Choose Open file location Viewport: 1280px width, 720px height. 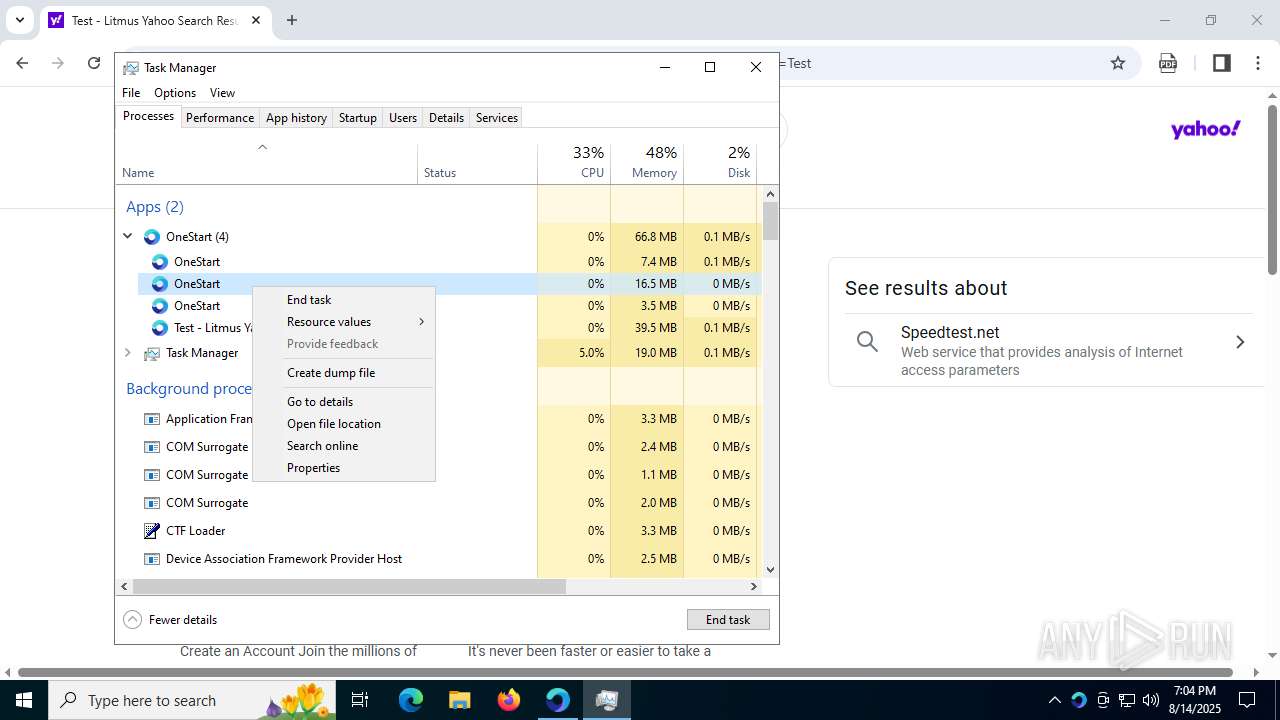[x=344, y=424]
